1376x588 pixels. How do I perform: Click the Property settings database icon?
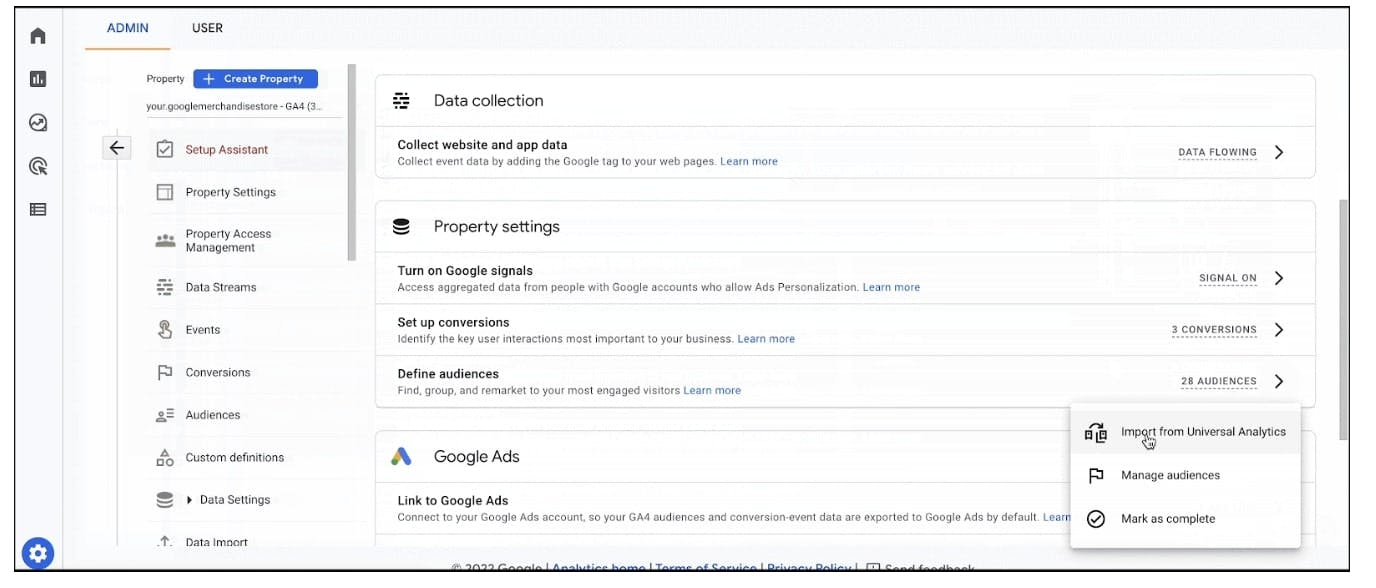coord(401,227)
